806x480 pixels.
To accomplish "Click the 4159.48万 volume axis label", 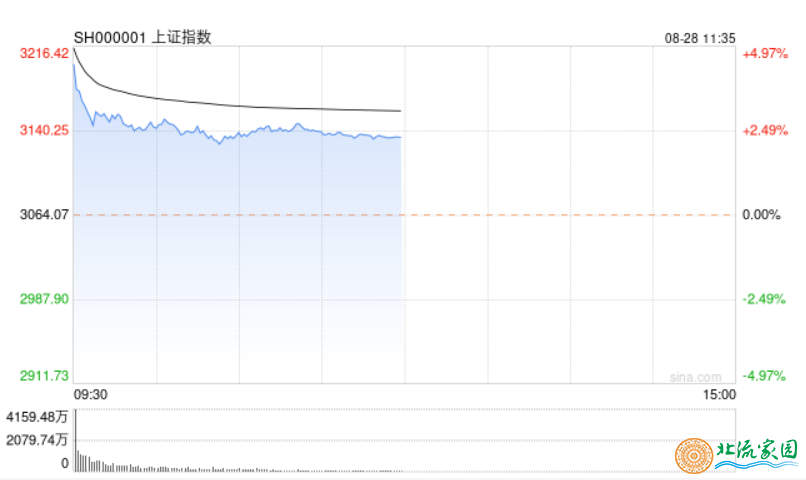I will pyautogui.click(x=37, y=417).
